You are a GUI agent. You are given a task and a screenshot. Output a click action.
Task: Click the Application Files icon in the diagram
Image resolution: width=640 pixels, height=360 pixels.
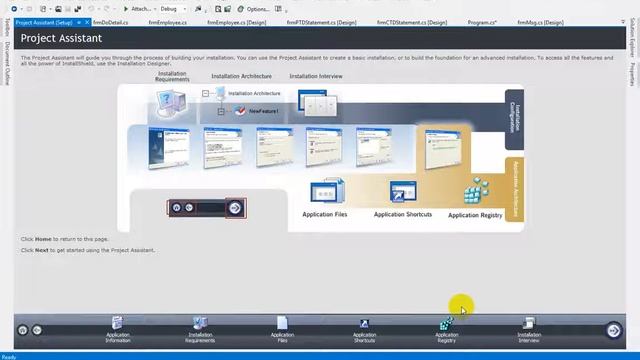(327, 191)
